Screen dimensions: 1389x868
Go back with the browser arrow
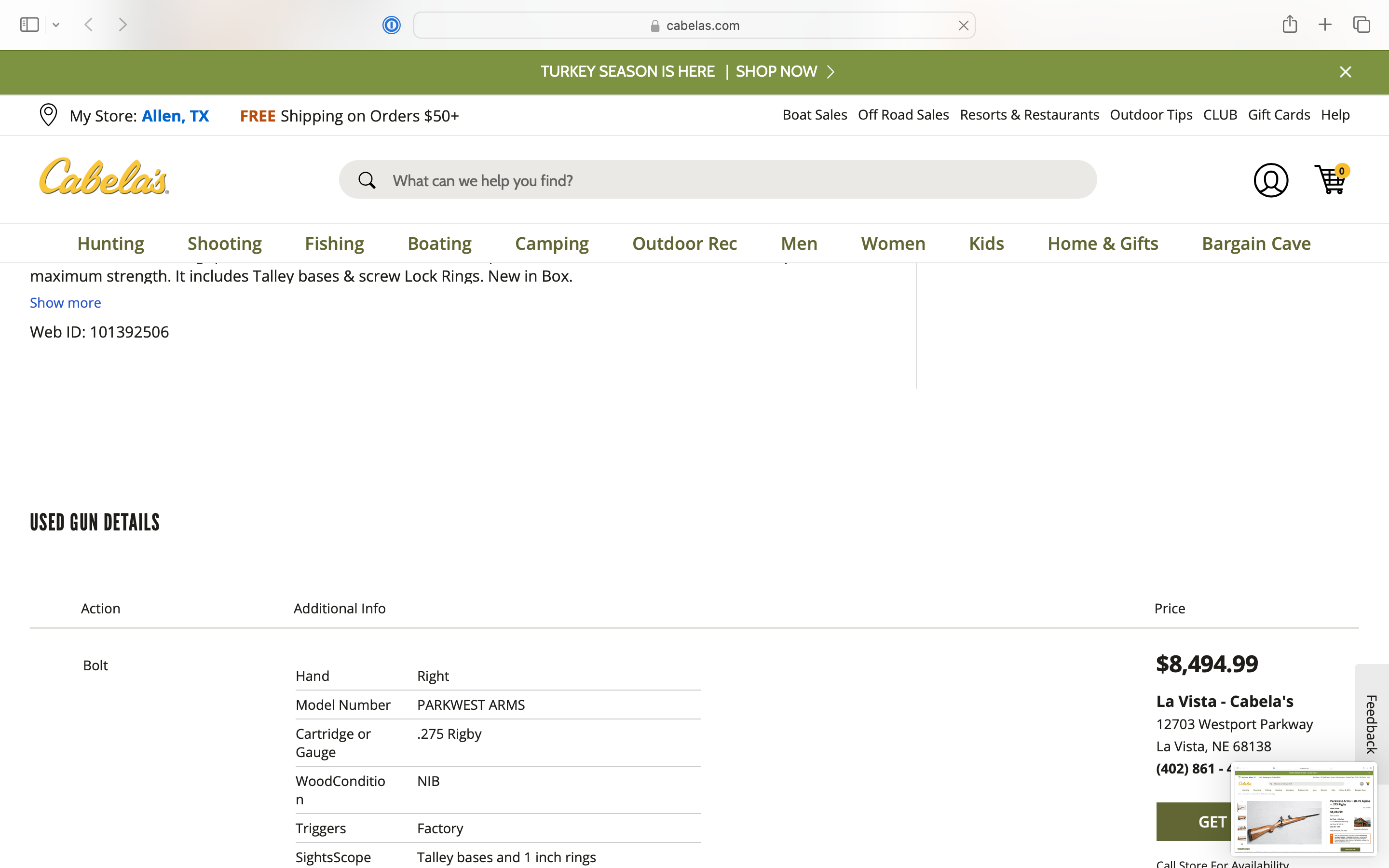[88, 25]
